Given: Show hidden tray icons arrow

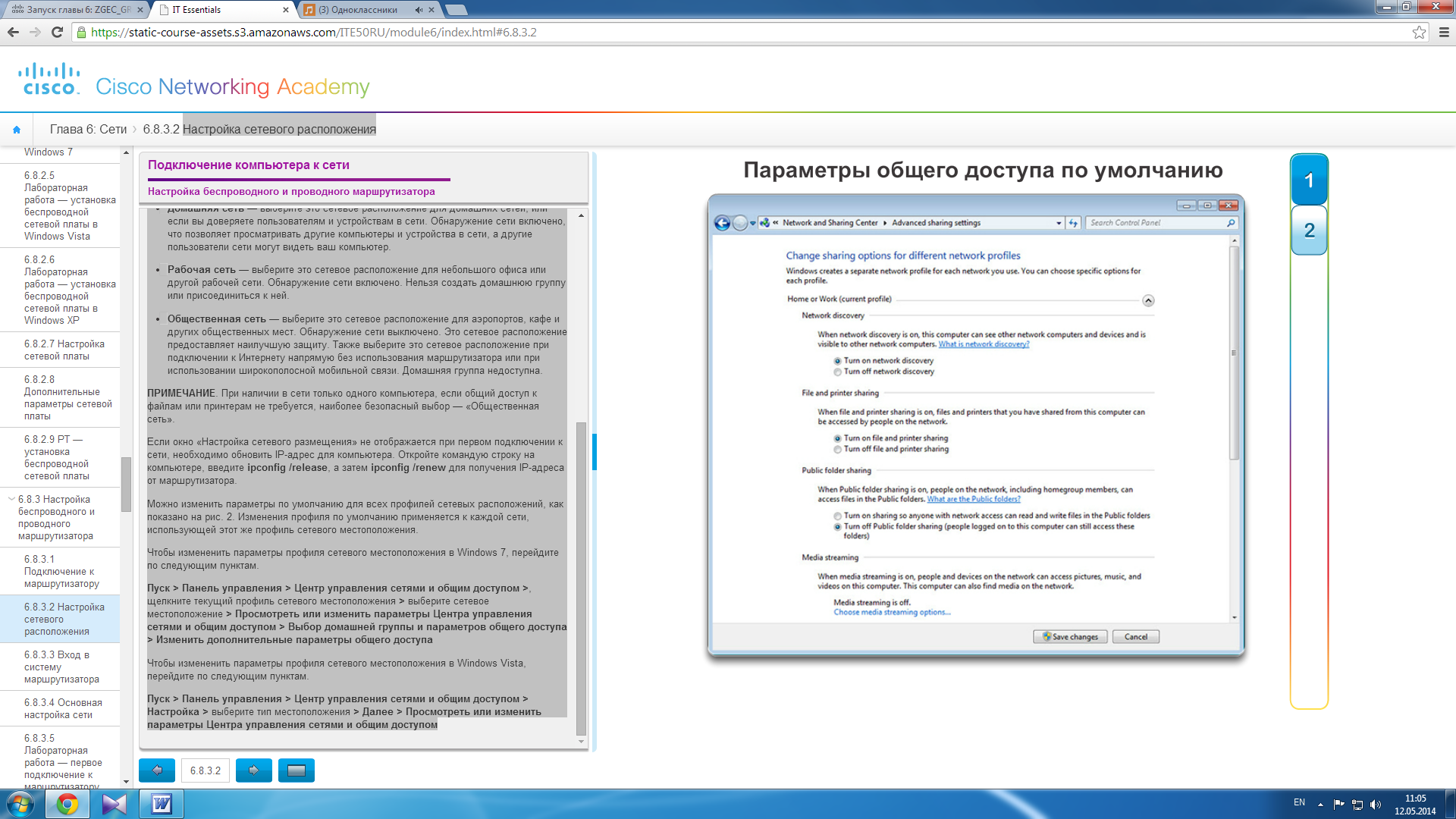Looking at the screenshot, I should [x=1320, y=804].
